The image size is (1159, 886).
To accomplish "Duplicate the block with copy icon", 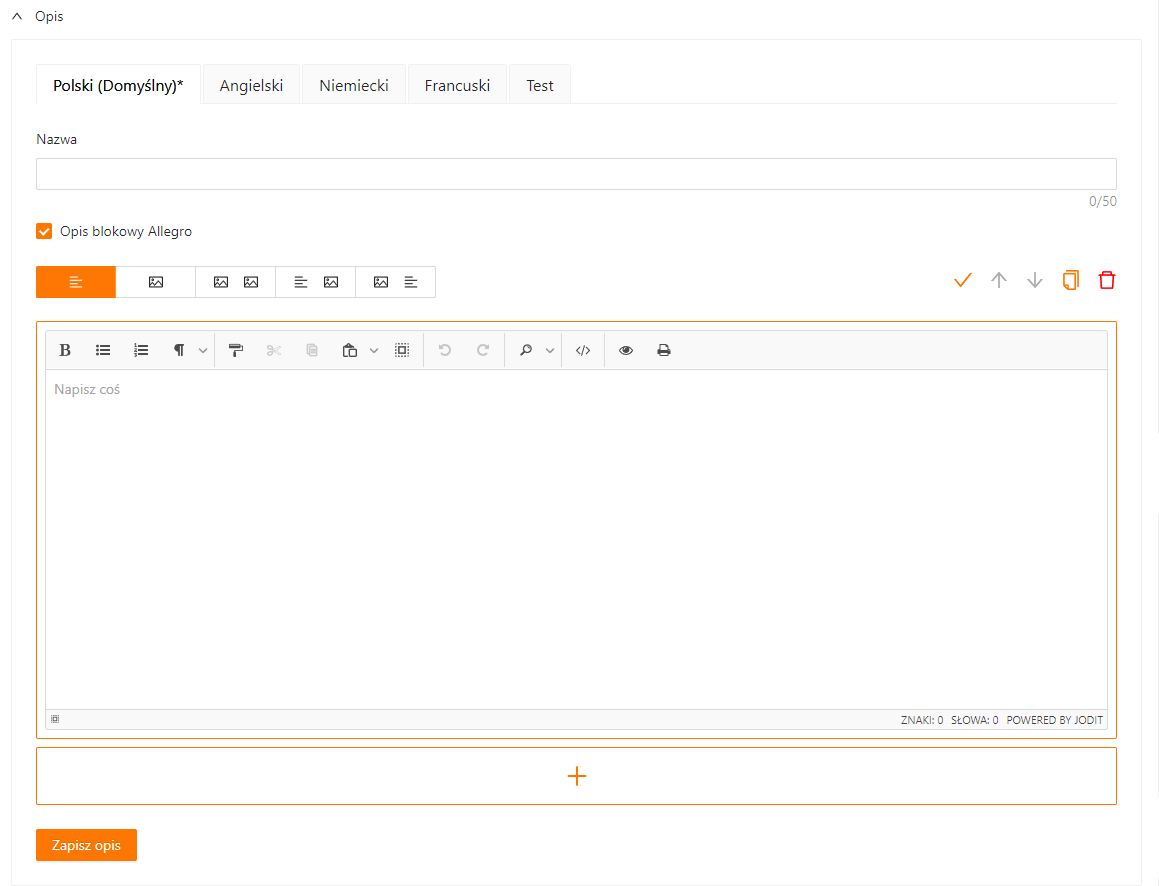I will coord(1070,280).
